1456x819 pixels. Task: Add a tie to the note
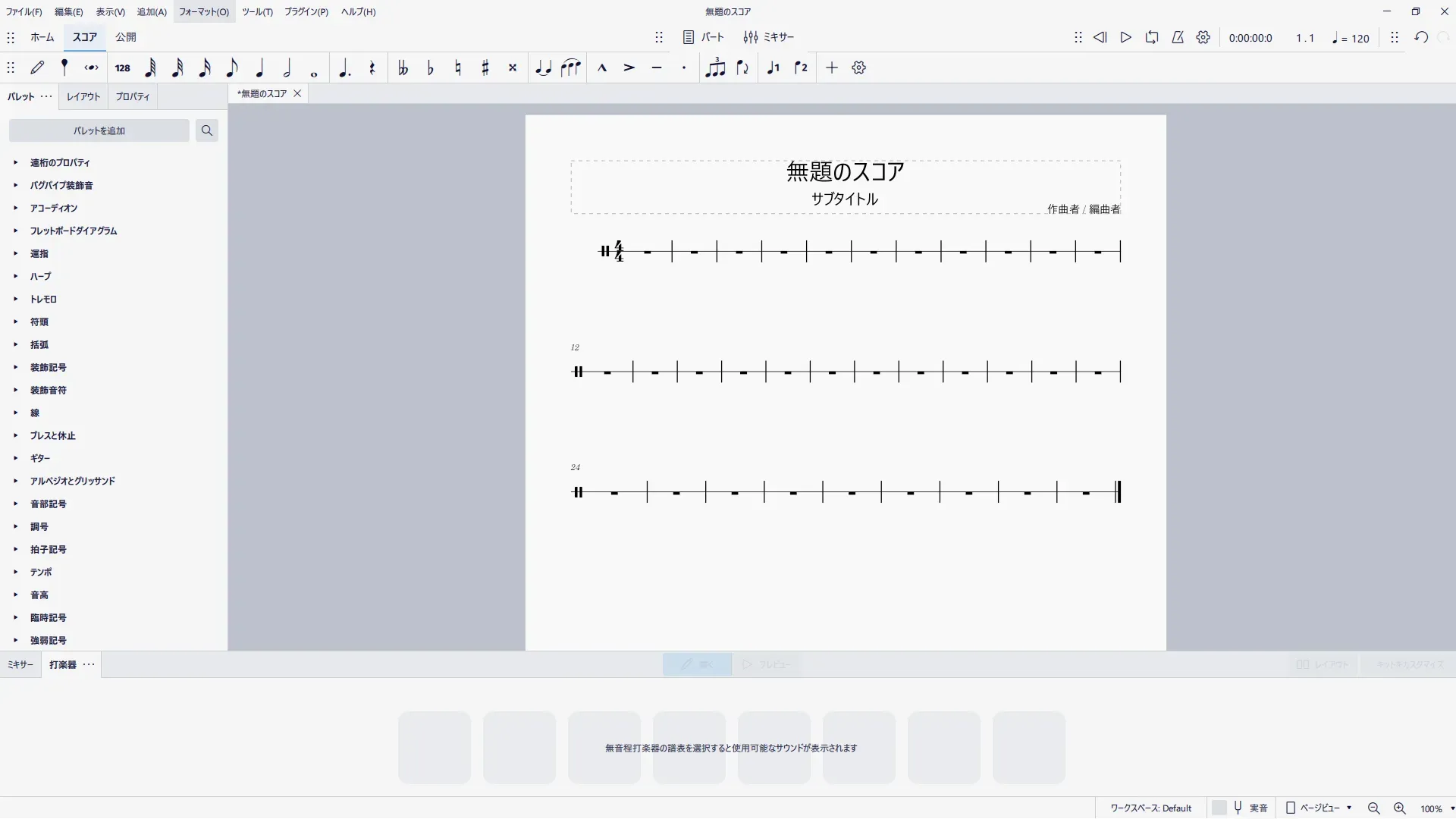(x=543, y=67)
